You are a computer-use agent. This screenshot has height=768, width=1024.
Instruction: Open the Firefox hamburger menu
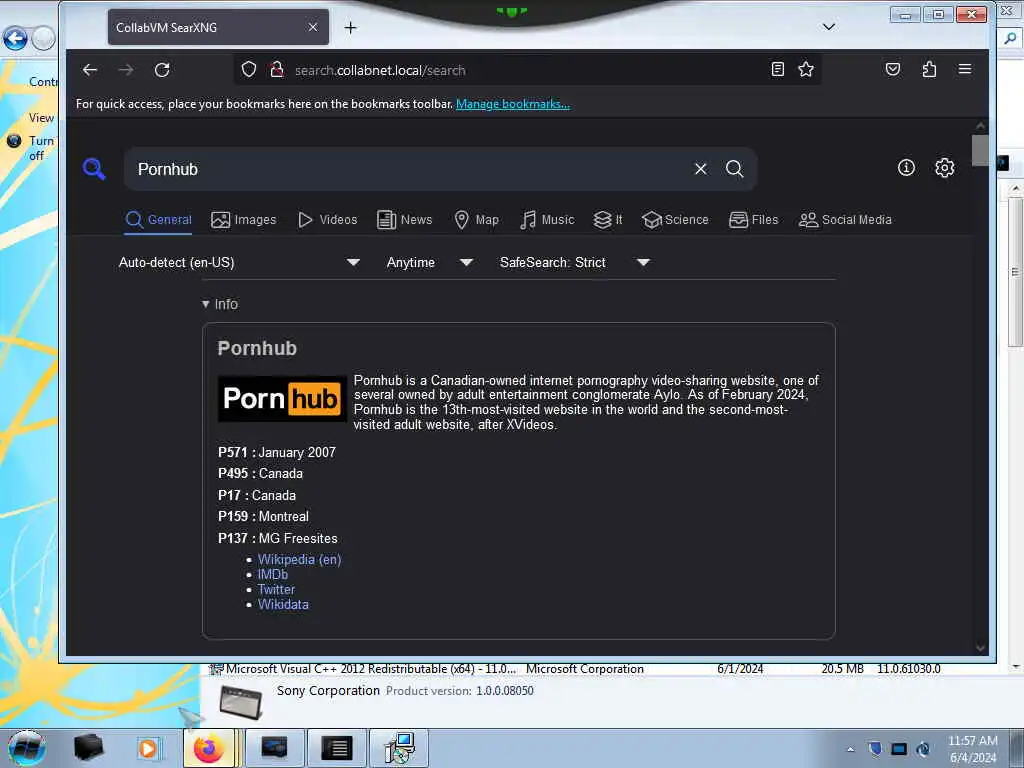coord(965,69)
